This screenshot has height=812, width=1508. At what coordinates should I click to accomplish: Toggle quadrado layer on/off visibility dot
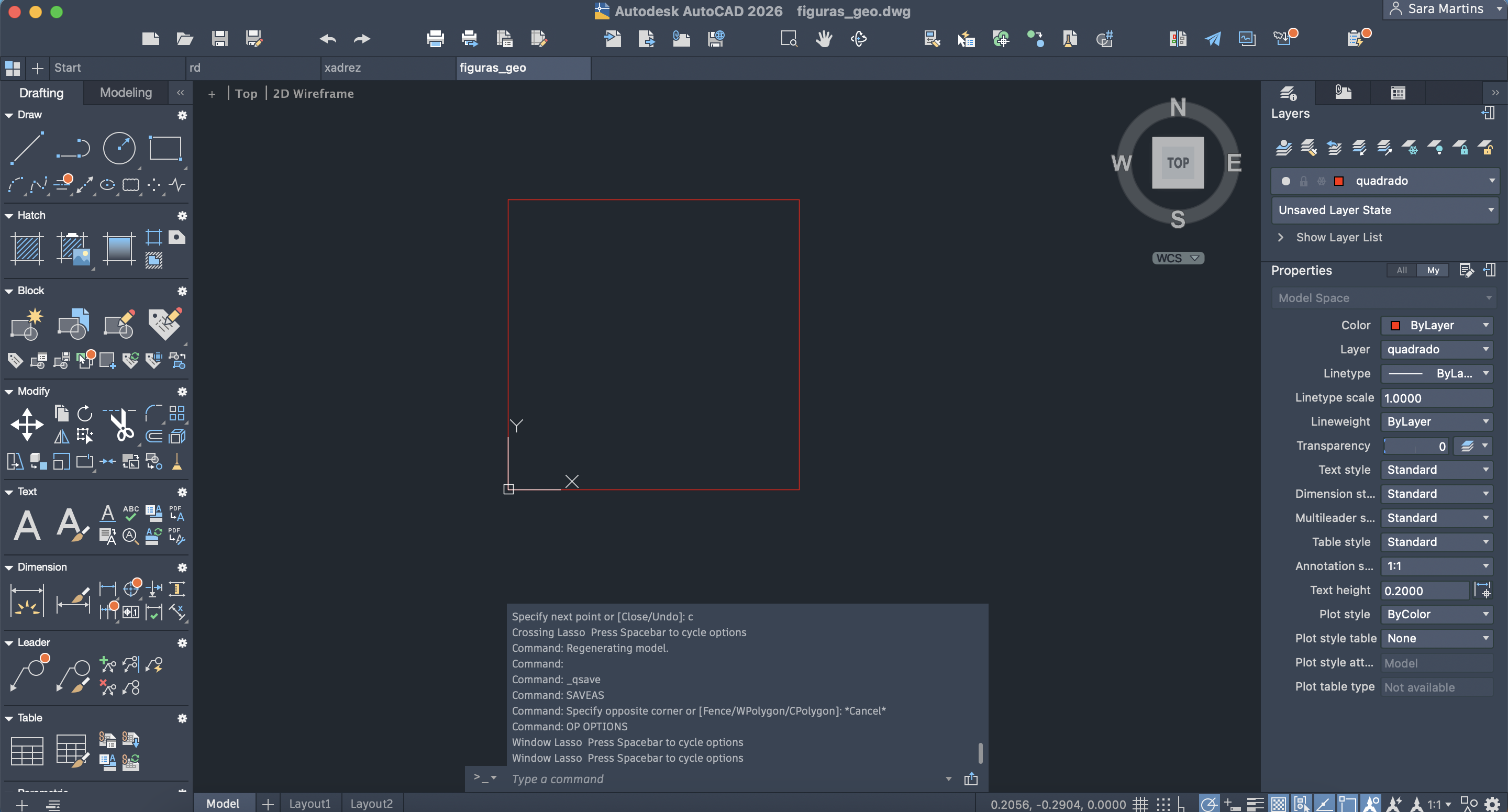[1285, 181]
